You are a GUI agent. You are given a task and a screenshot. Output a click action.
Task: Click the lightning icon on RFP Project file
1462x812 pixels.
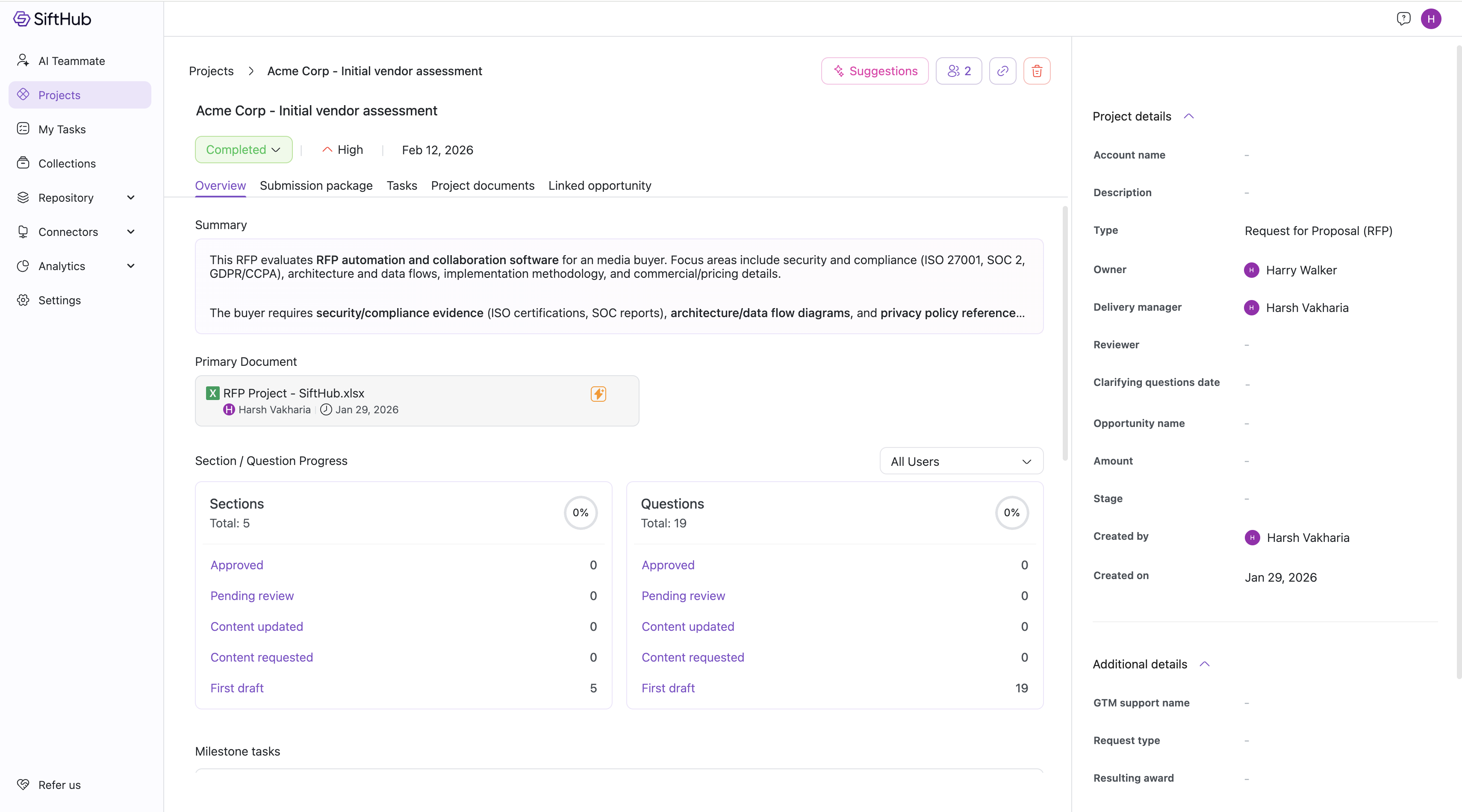tap(598, 394)
